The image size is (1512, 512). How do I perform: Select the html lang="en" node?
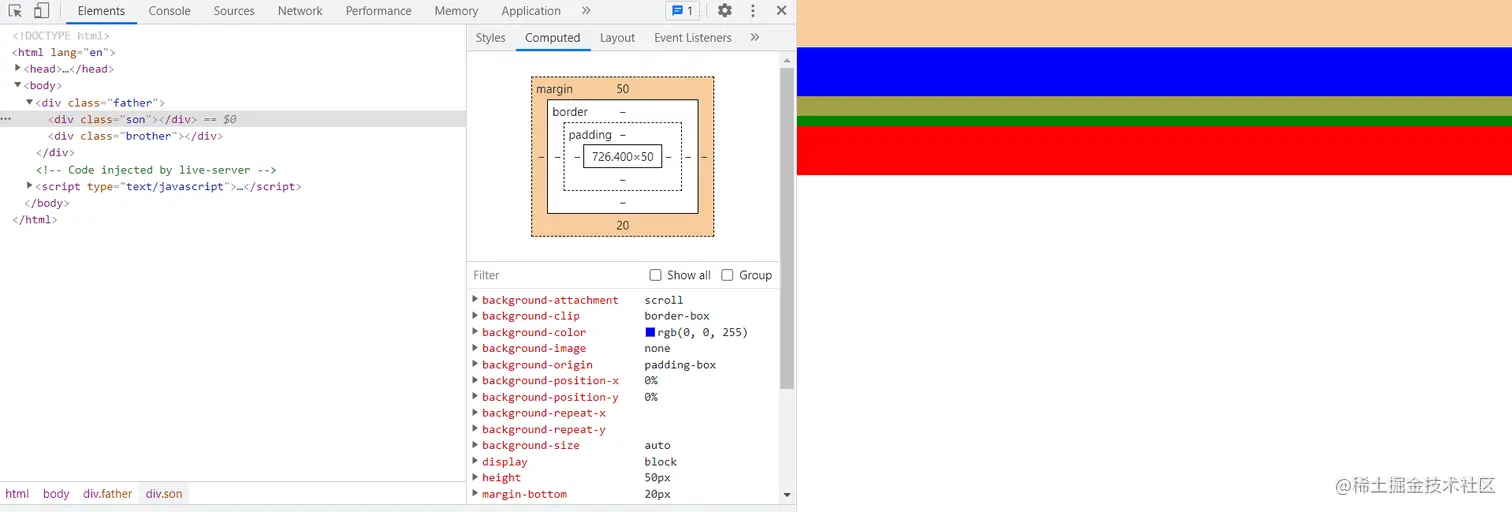coord(64,52)
